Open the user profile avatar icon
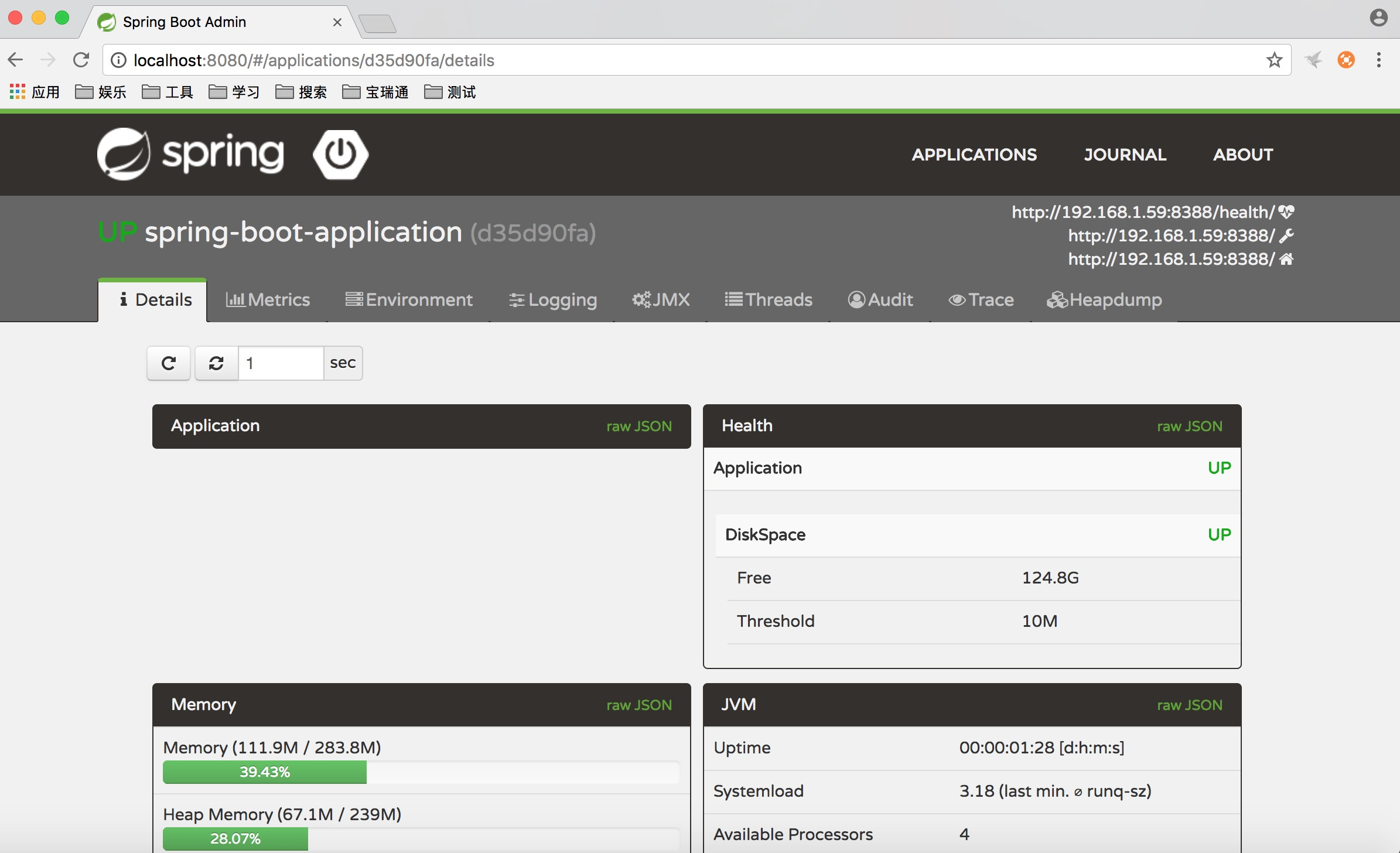1400x853 pixels. pos(1378,18)
